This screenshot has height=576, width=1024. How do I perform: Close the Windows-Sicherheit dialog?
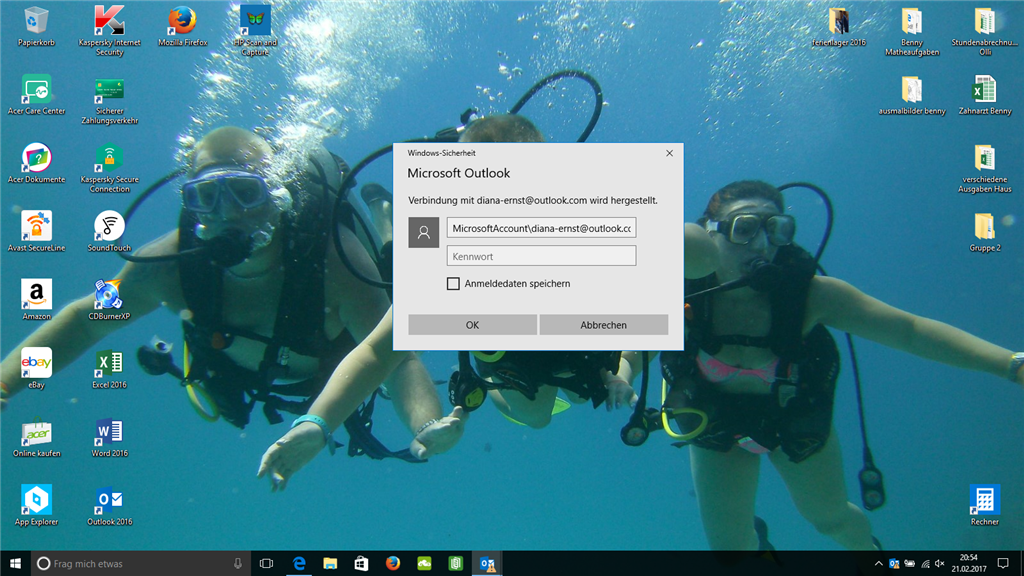pos(669,153)
